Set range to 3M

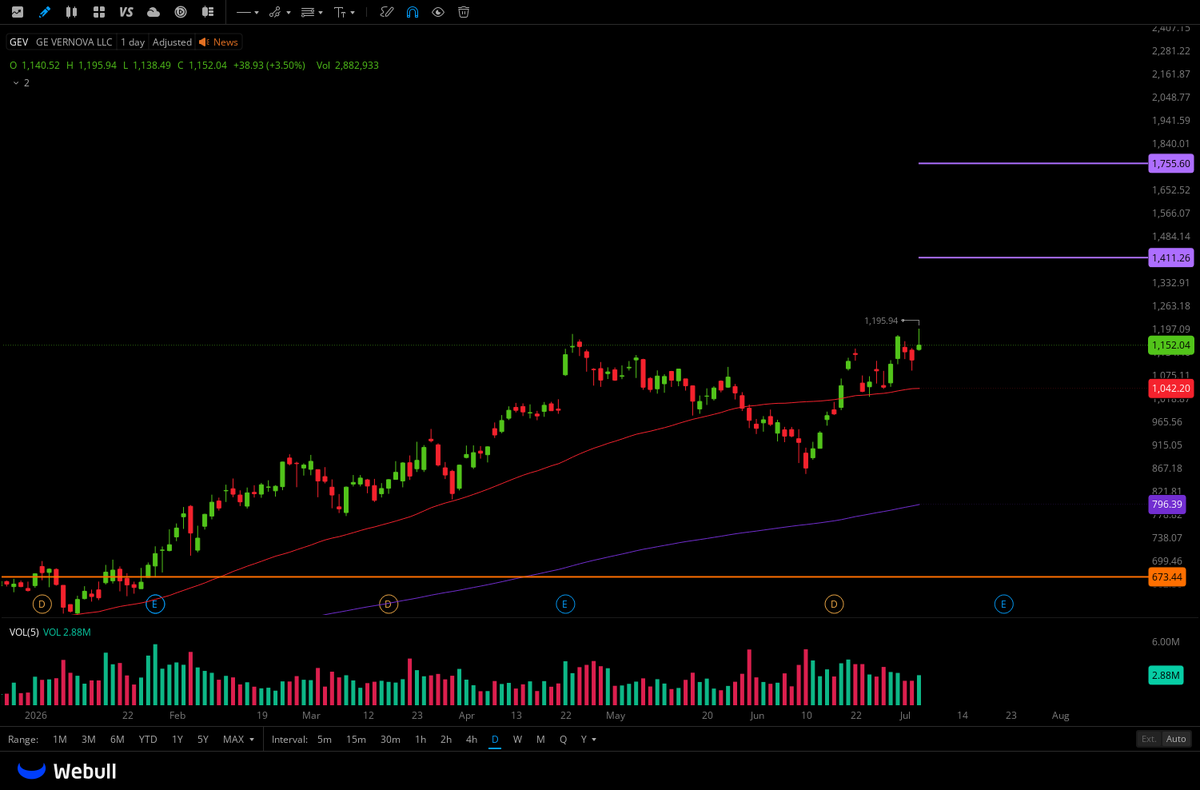(x=88, y=739)
